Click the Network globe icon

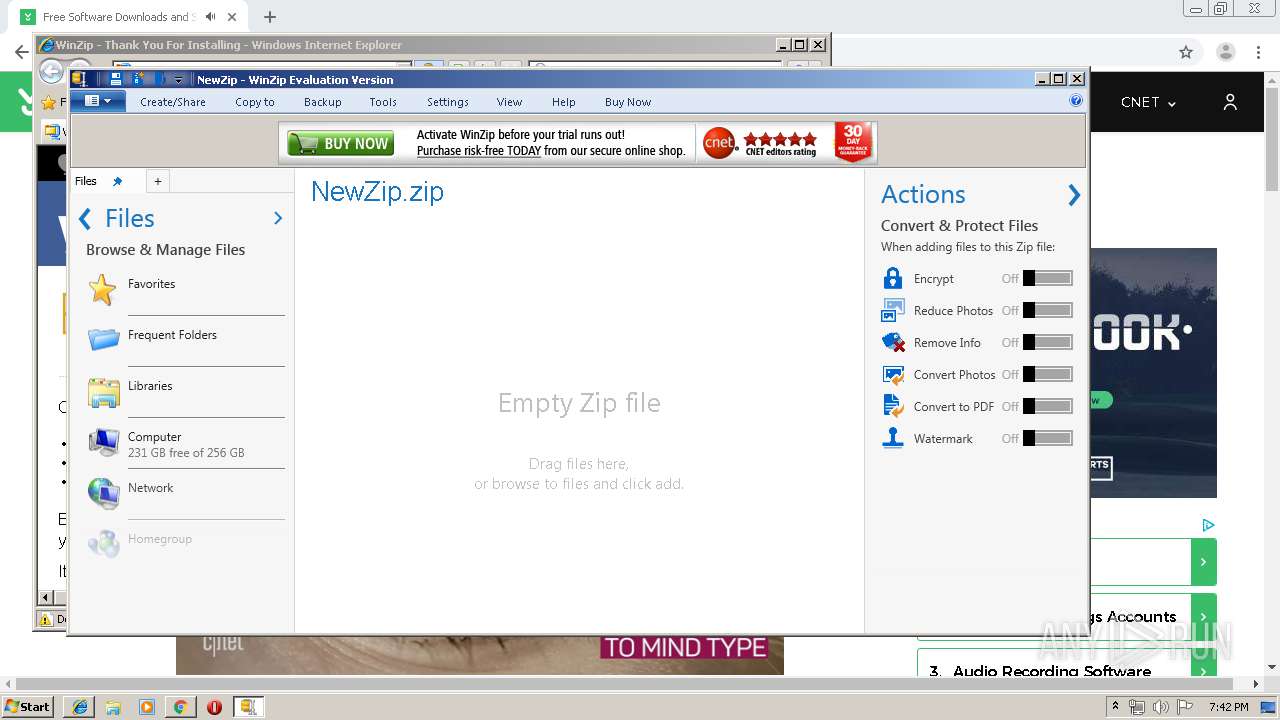(x=103, y=493)
